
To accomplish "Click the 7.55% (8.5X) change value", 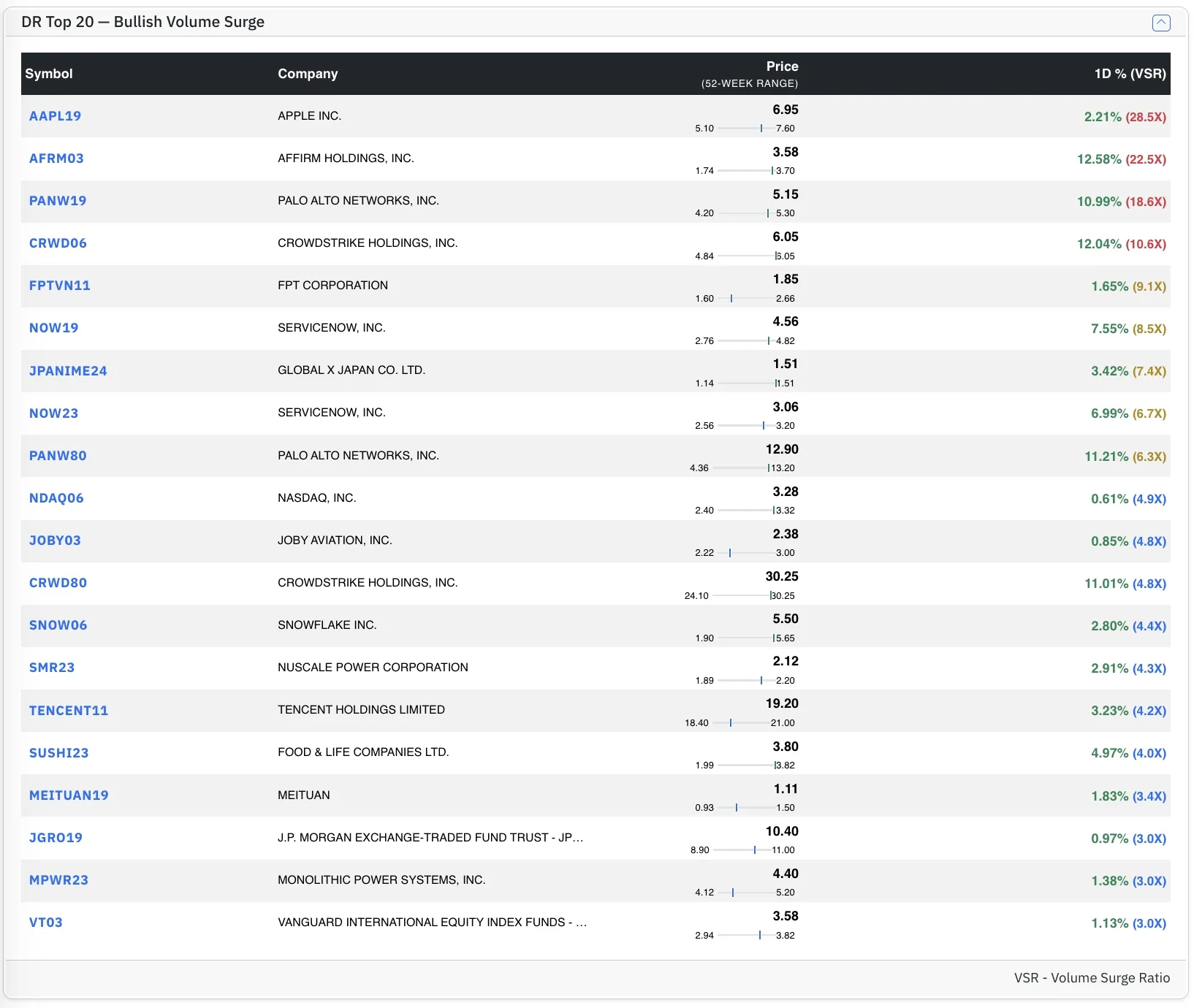I will click(1129, 329).
